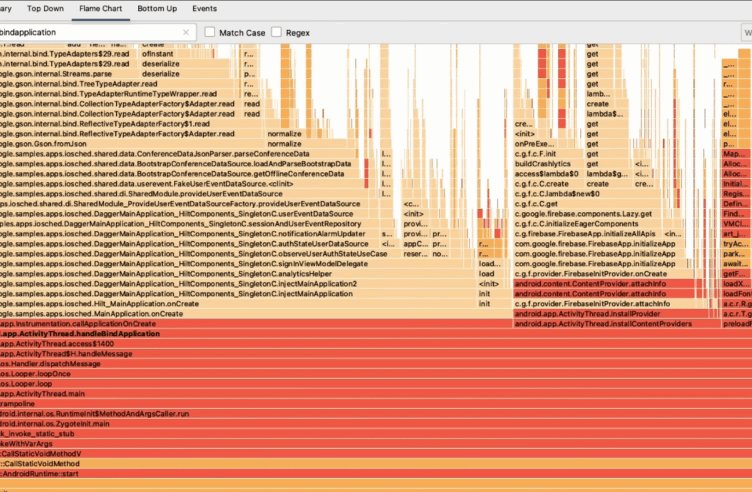
Task: Select the access$lambda$0 frame
Action: click(x=549, y=174)
